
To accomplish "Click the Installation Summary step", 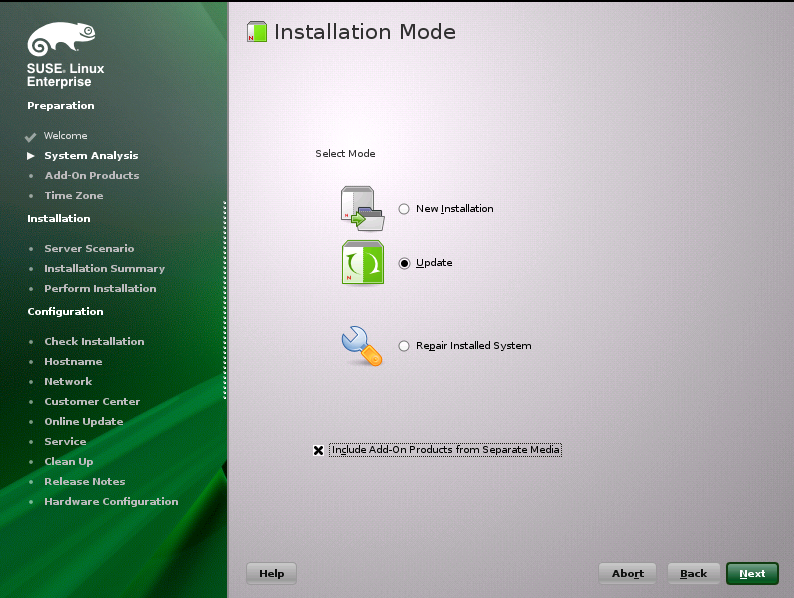I will [x=104, y=269].
